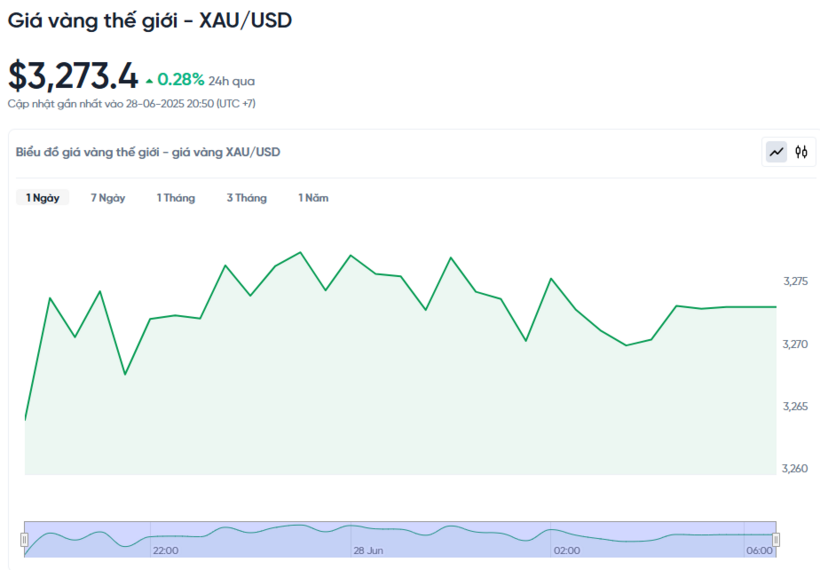820x570 pixels.
Task: Click the green up-arrow price change icon
Action: (150, 81)
